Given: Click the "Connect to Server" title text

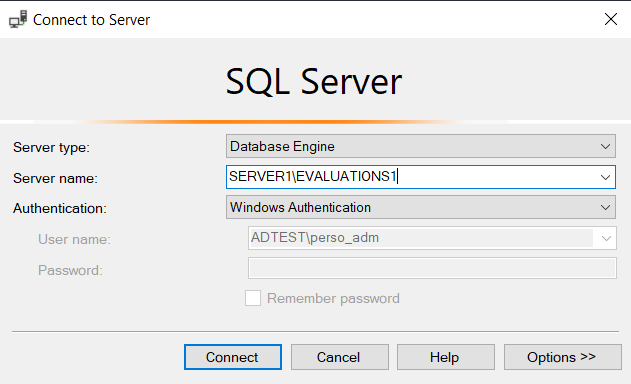Looking at the screenshot, I should click(x=91, y=20).
